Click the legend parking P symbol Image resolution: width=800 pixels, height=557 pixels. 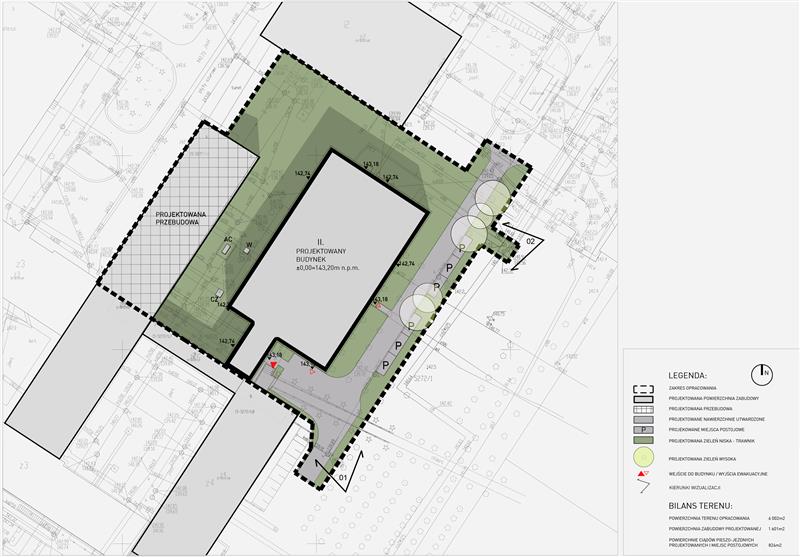644,428
